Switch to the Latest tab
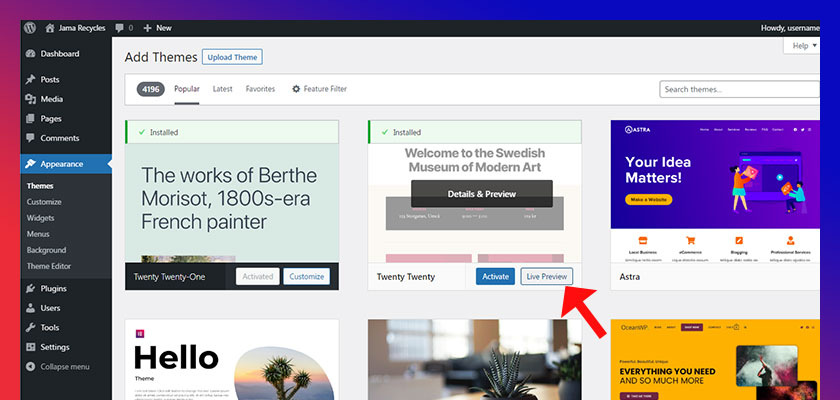This screenshot has width=840, height=400. 222,89
